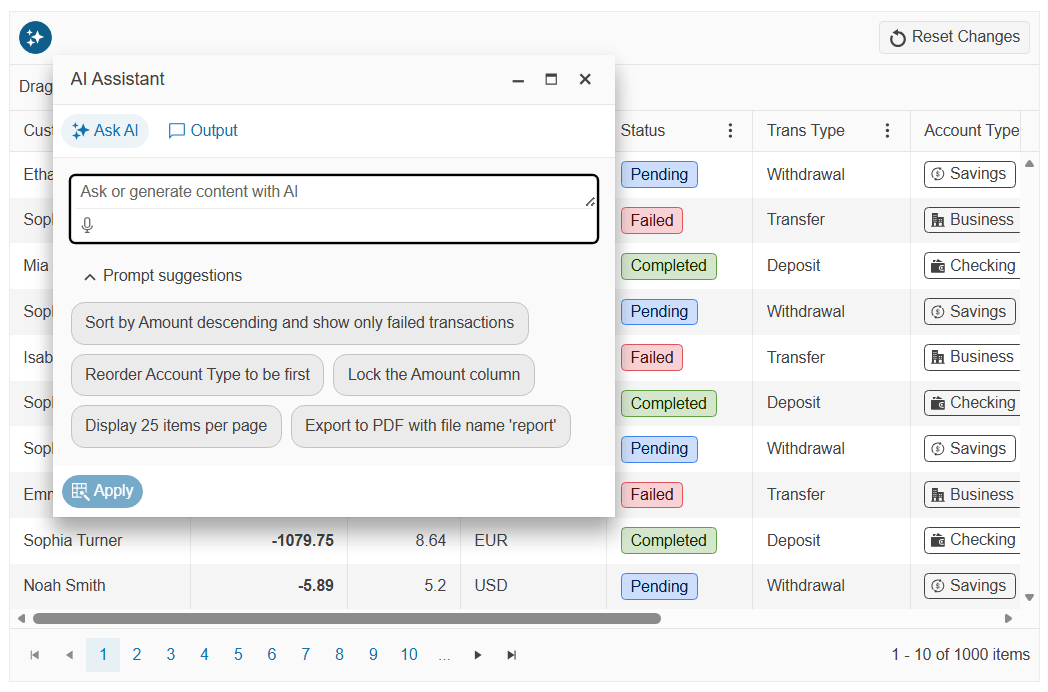Select the Ask AI tab
The width and height of the screenshot is (1048, 692).
click(105, 130)
